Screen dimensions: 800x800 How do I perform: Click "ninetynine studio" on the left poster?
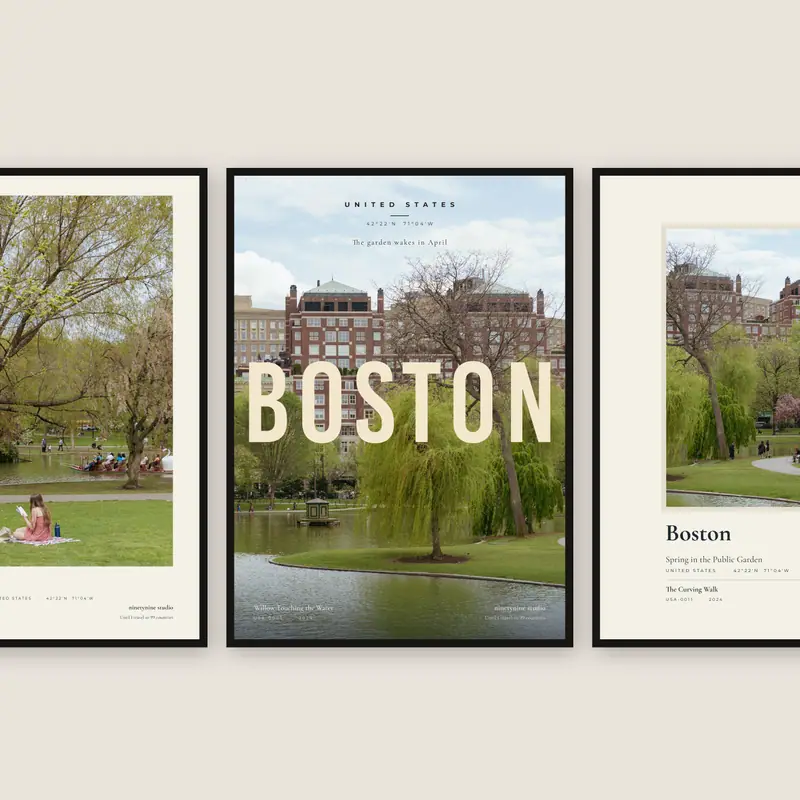click(x=151, y=607)
